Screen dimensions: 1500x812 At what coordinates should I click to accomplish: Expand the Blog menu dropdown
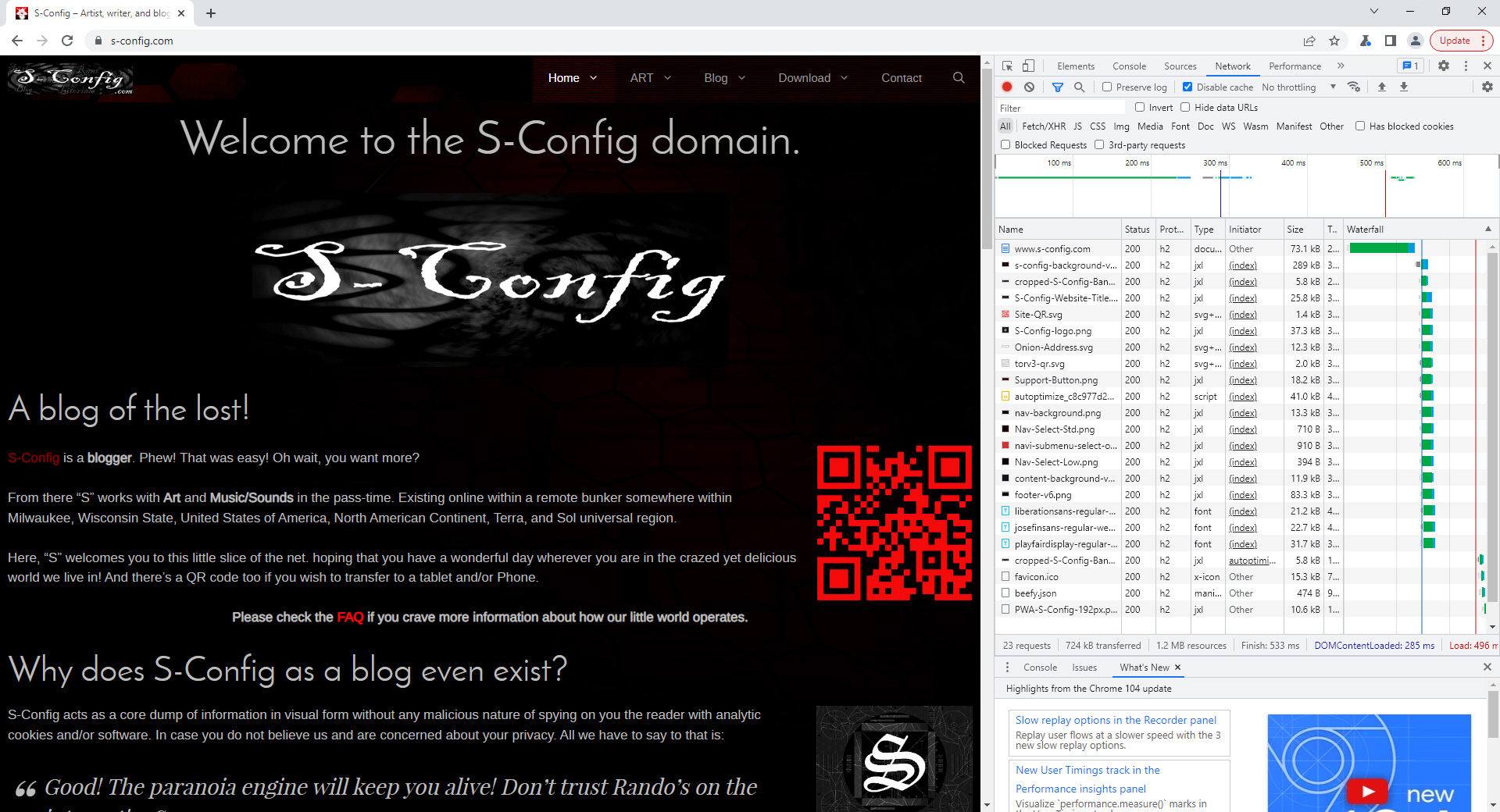click(x=741, y=78)
